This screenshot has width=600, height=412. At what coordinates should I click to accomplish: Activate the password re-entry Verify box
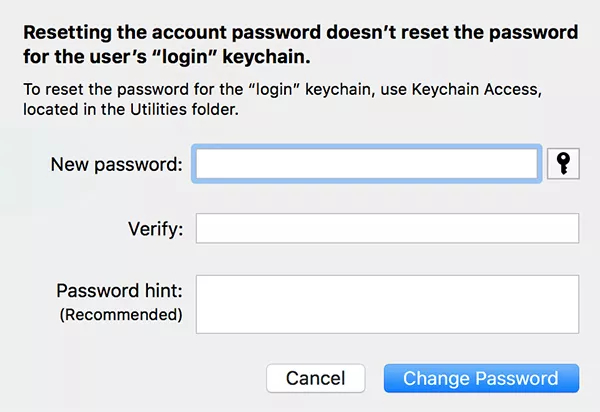pyautogui.click(x=387, y=229)
